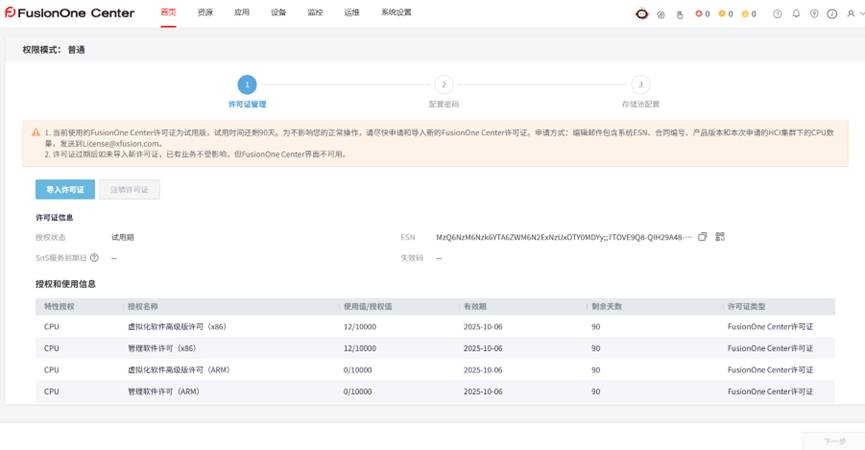Open the notifications bell icon
This screenshot has height=450, width=865.
click(796, 14)
